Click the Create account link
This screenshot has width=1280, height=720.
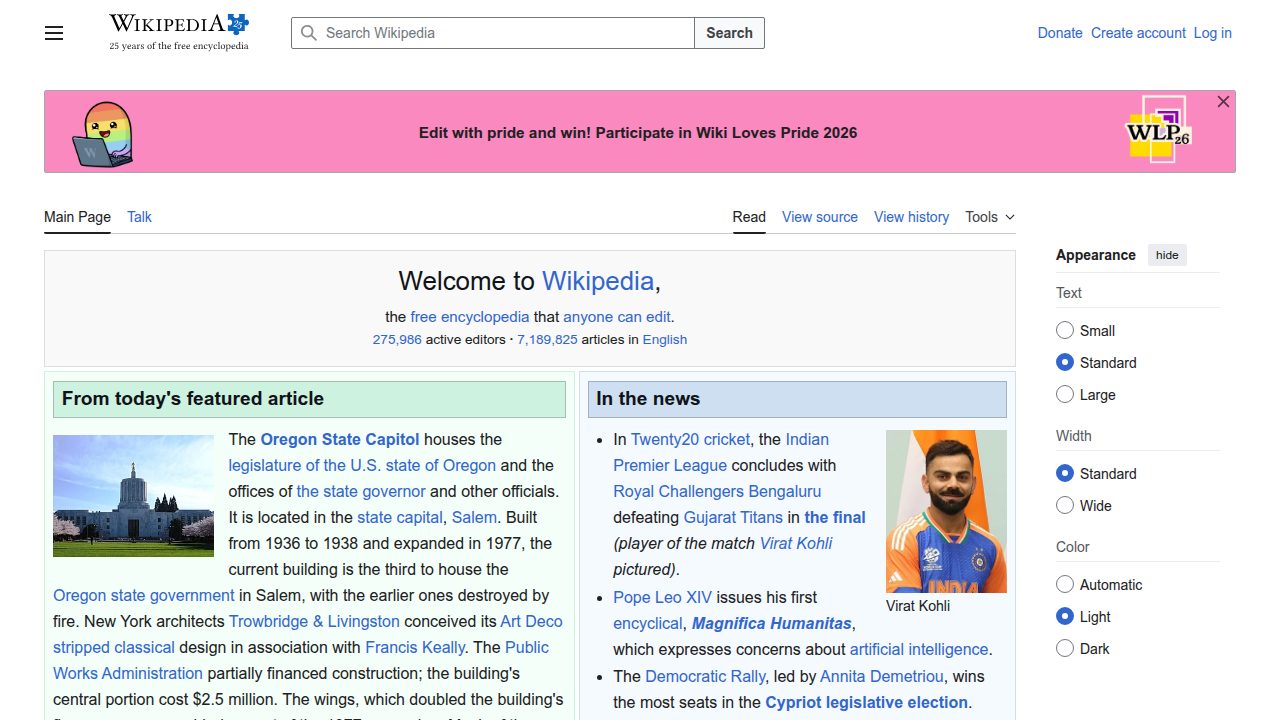coord(1138,33)
